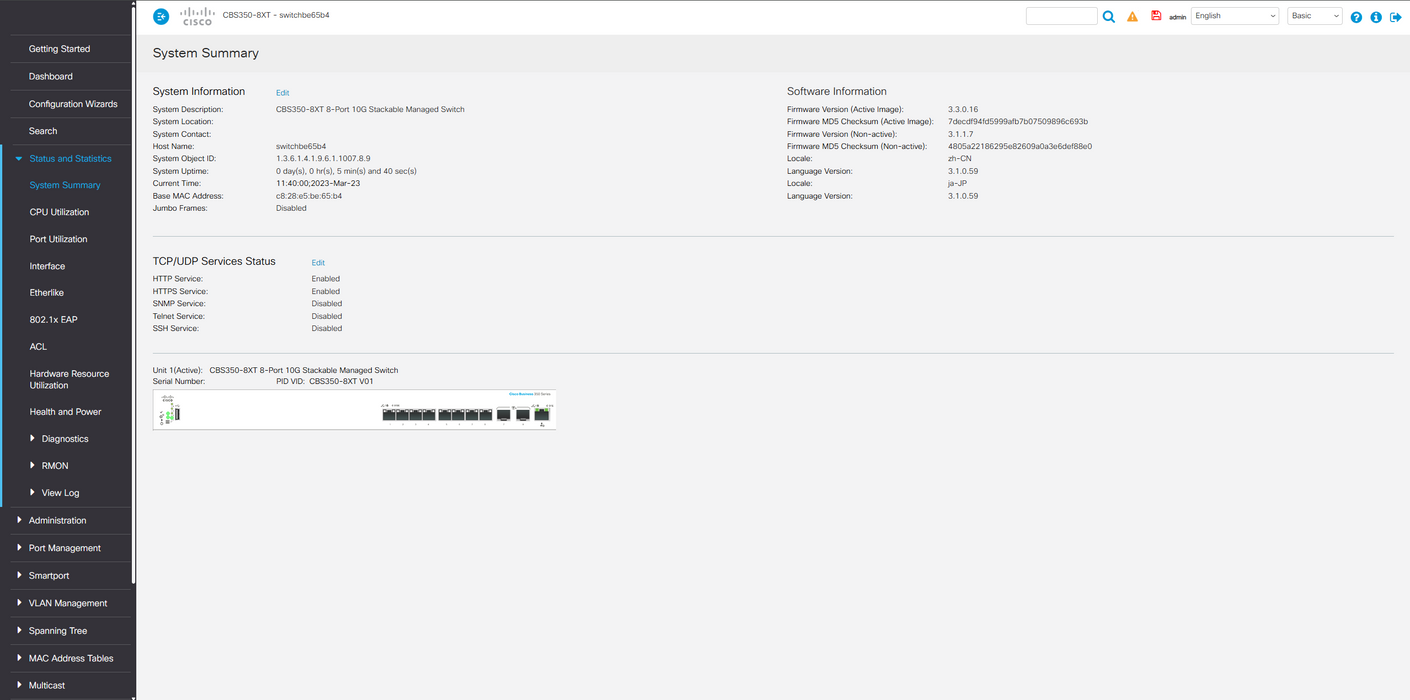Toggle the navigation menu collapse icon
Screen dimensions: 1410x700
coord(161,17)
